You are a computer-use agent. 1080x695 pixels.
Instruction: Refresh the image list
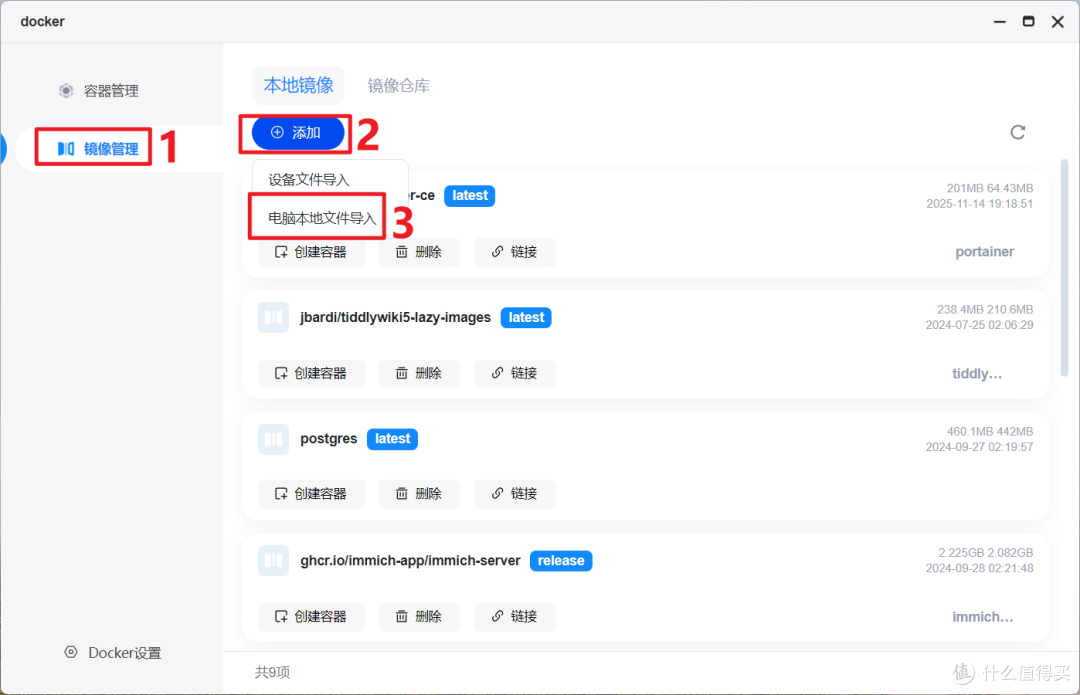click(x=1017, y=132)
